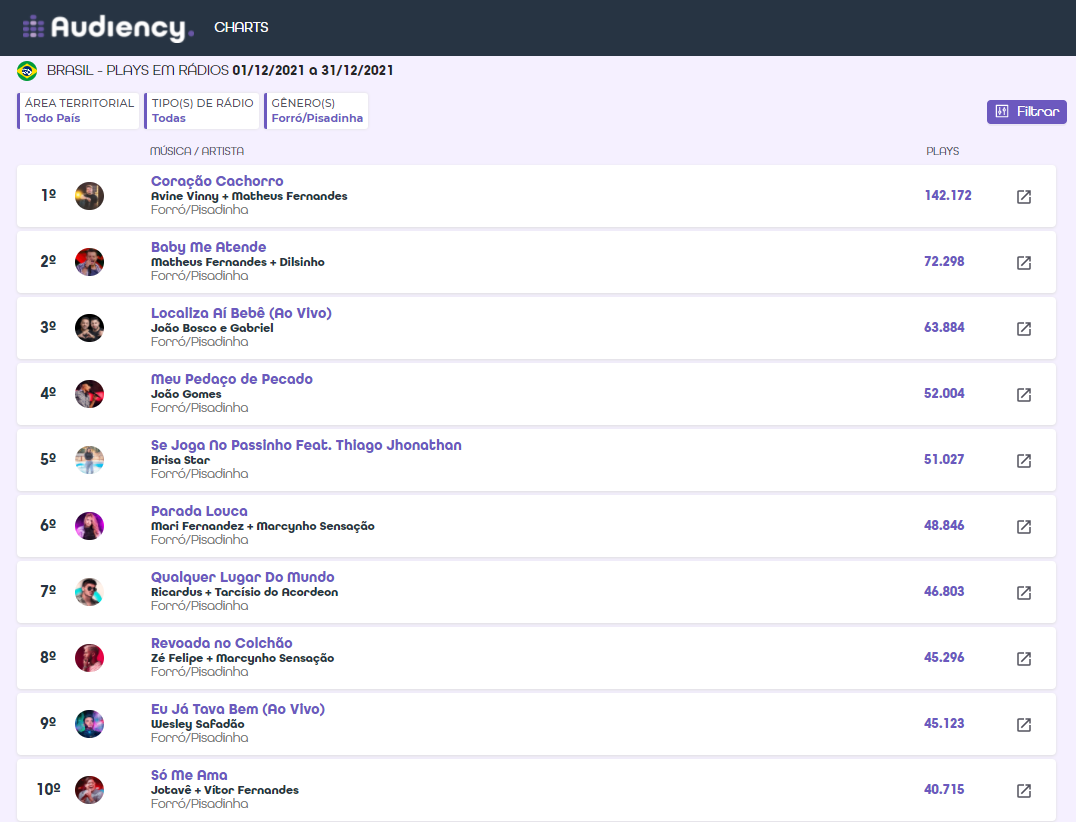
Task: Click plays count 45.123
Action: point(944,723)
